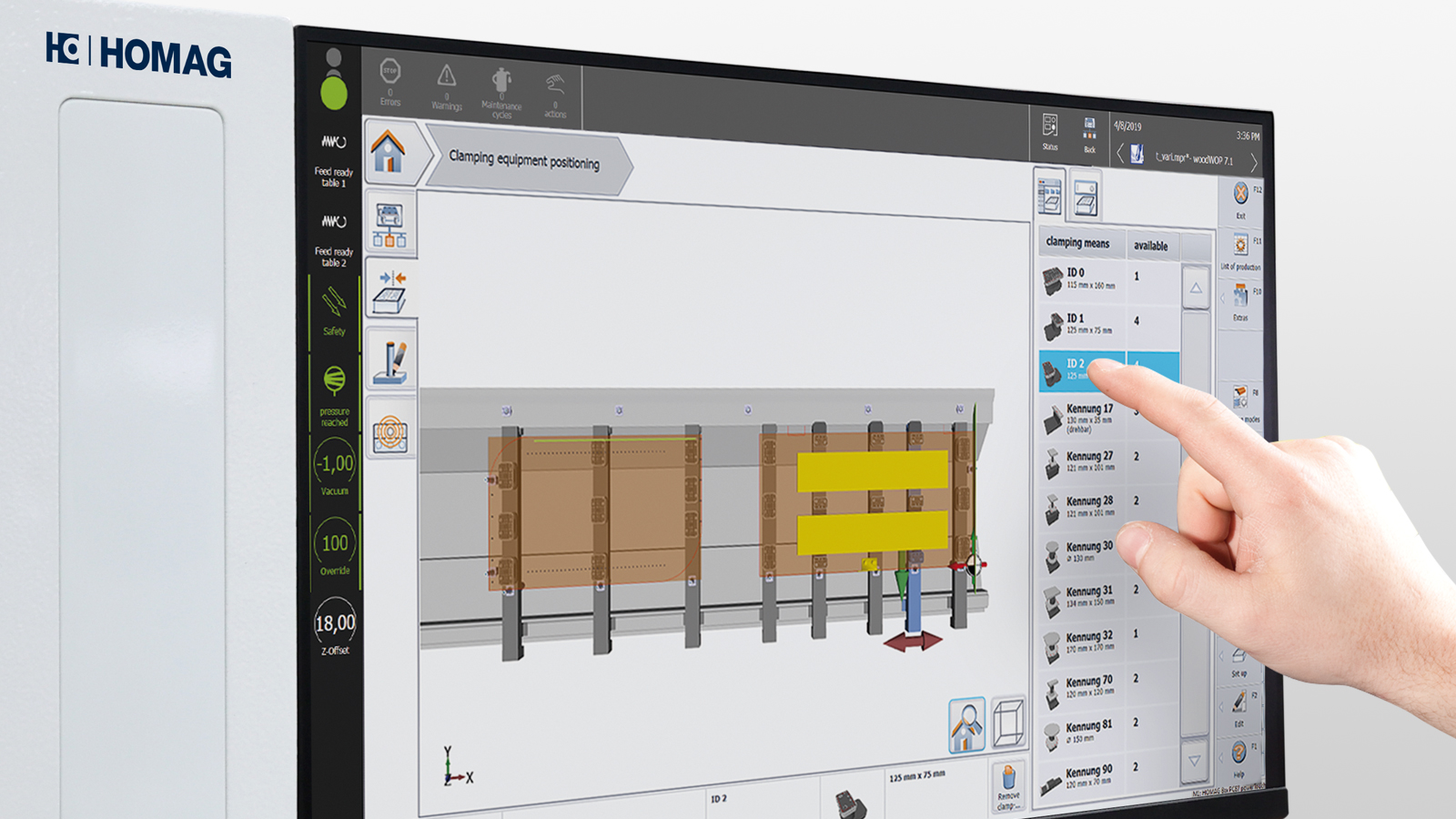This screenshot has width=1456, height=819.
Task: Click Remove clamp trash button
Action: [x=1008, y=781]
